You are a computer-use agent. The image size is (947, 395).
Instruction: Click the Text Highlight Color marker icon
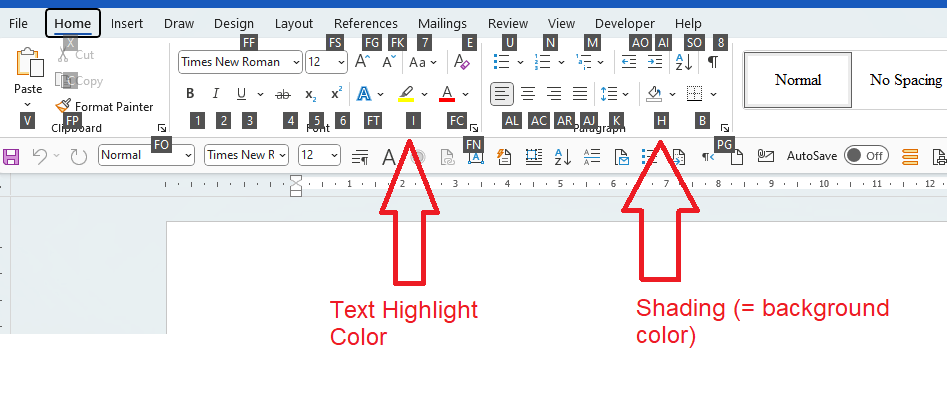[406, 94]
